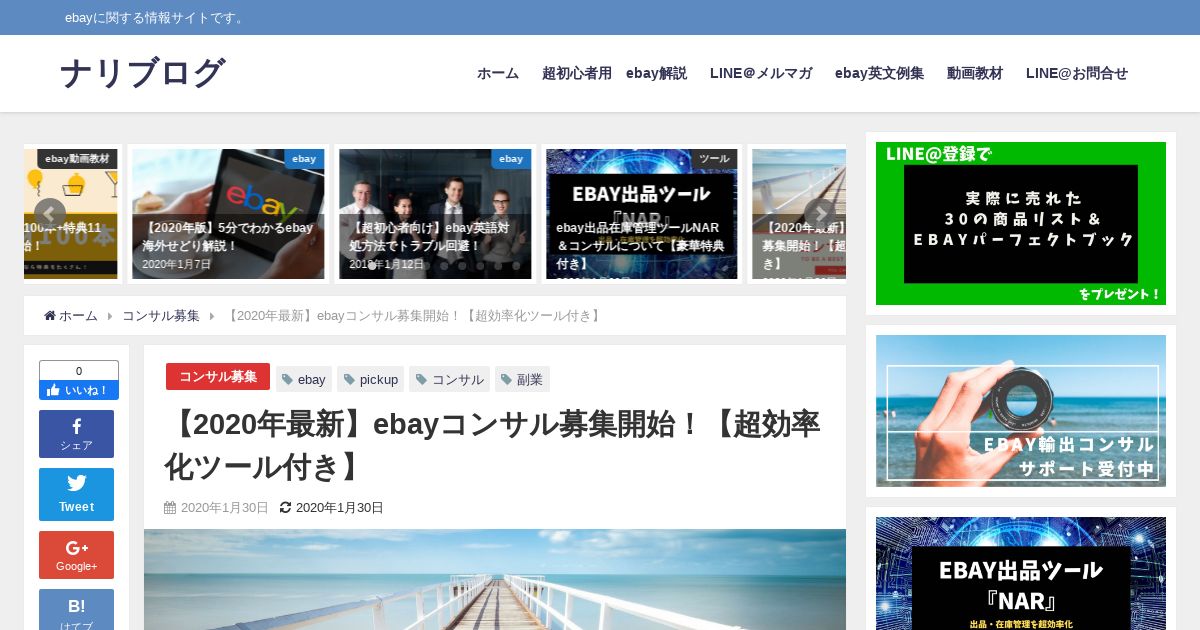Click the ebay動画教材 carousel card label
Viewport: 1200px width, 630px height.
tap(78, 159)
